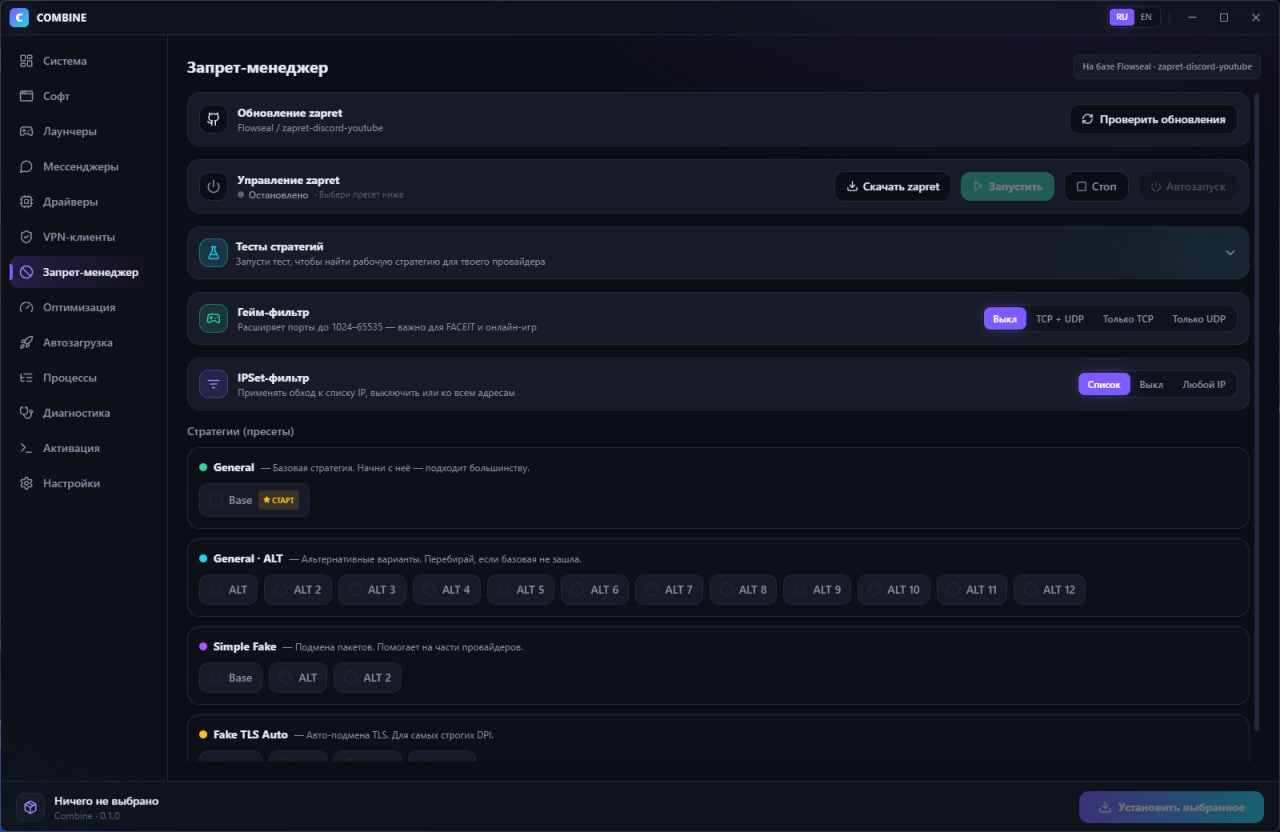Click 'Остановлено' status in Управление zapret
Screen dimensions: 1280x832
click(x=278, y=196)
